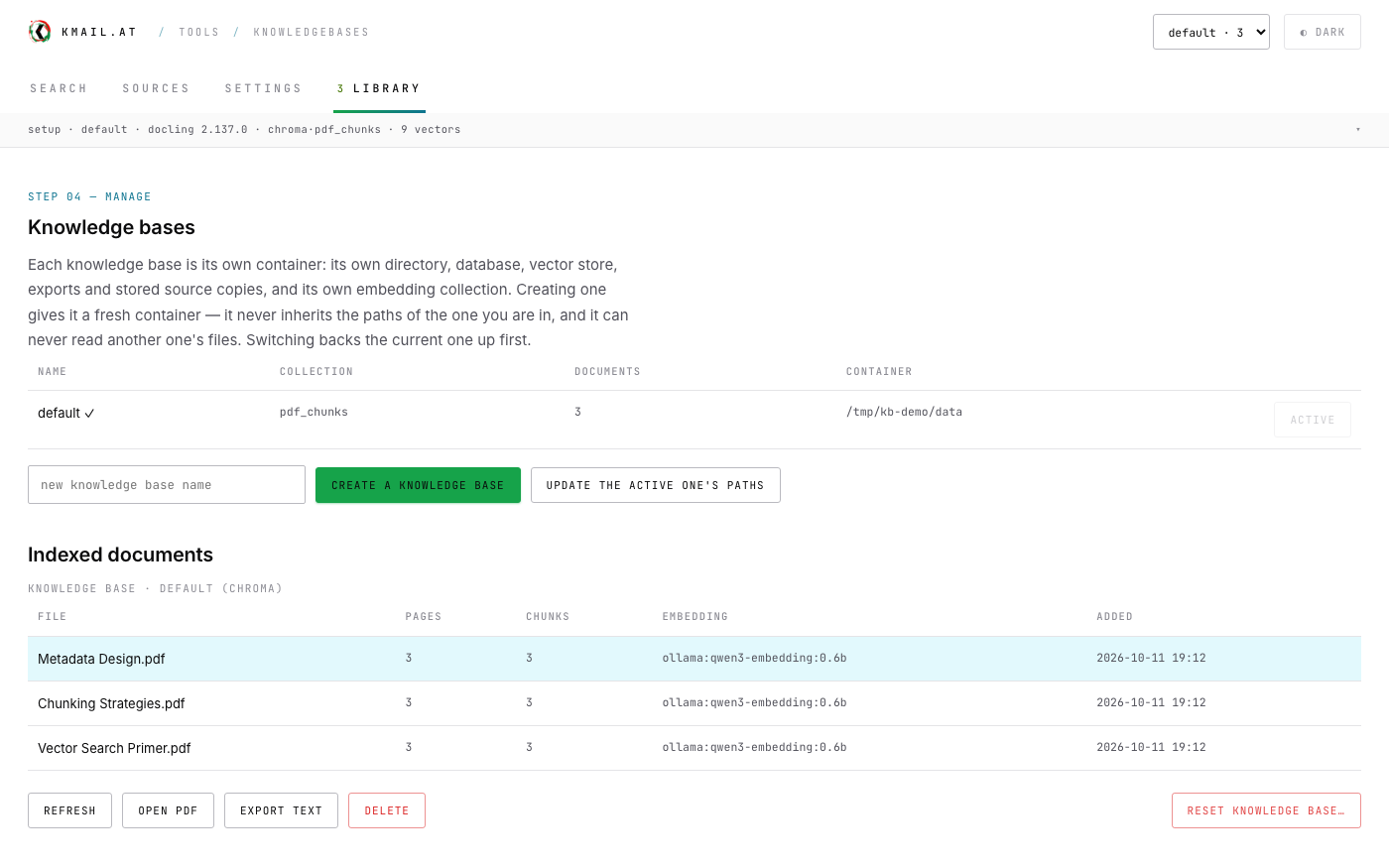Viewport: 1389px width, 868px height.
Task: Select the LIBRARY tab
Action: click(x=379, y=88)
